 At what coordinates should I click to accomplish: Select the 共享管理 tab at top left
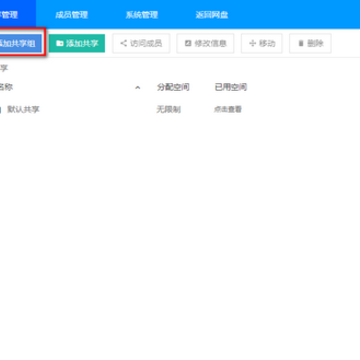pyautogui.click(x=9, y=15)
